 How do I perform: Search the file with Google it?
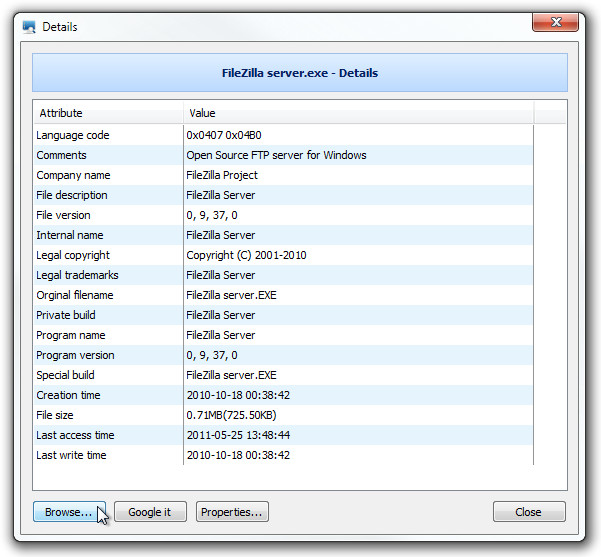tap(150, 511)
